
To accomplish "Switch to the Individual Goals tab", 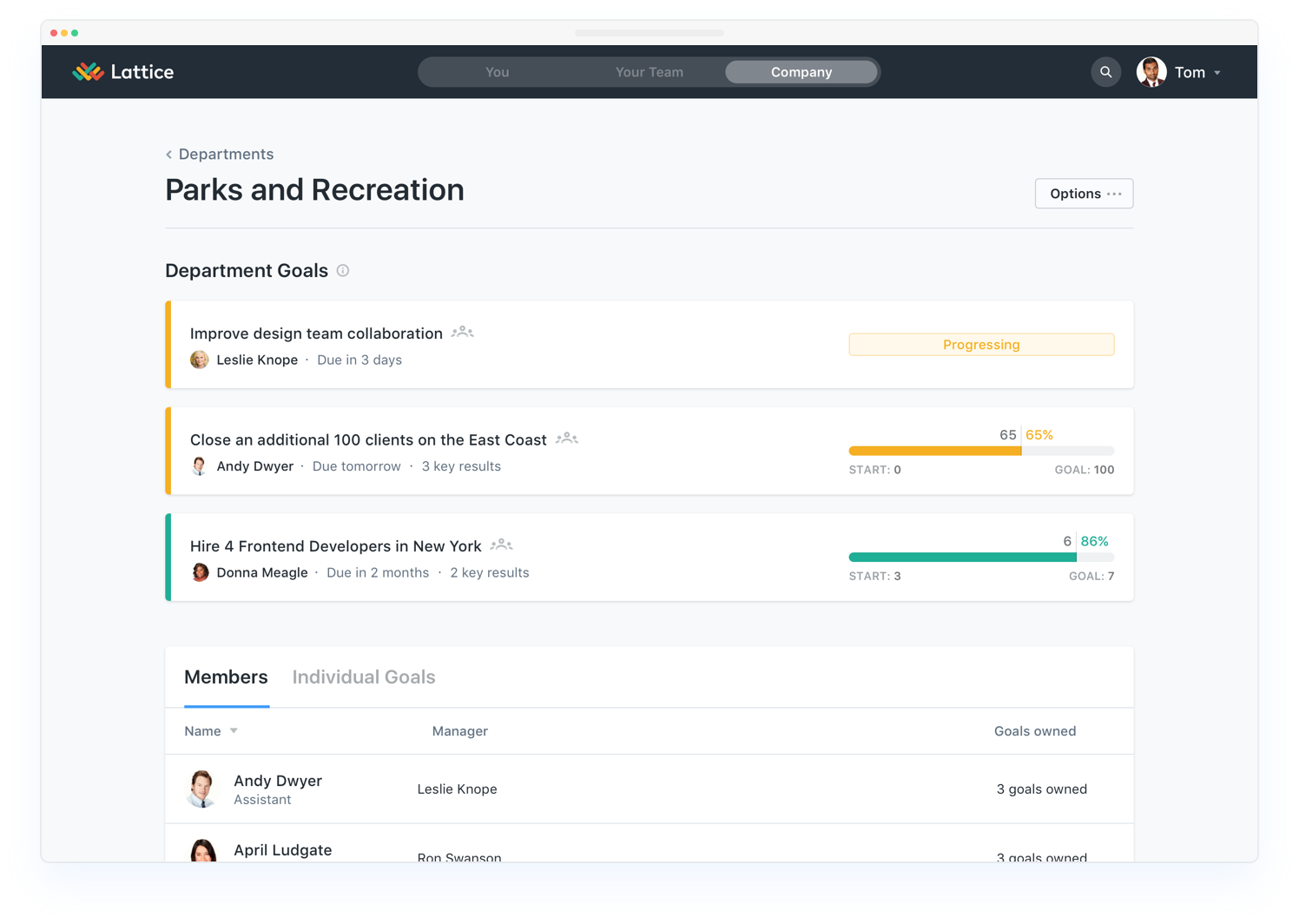I will point(364,676).
